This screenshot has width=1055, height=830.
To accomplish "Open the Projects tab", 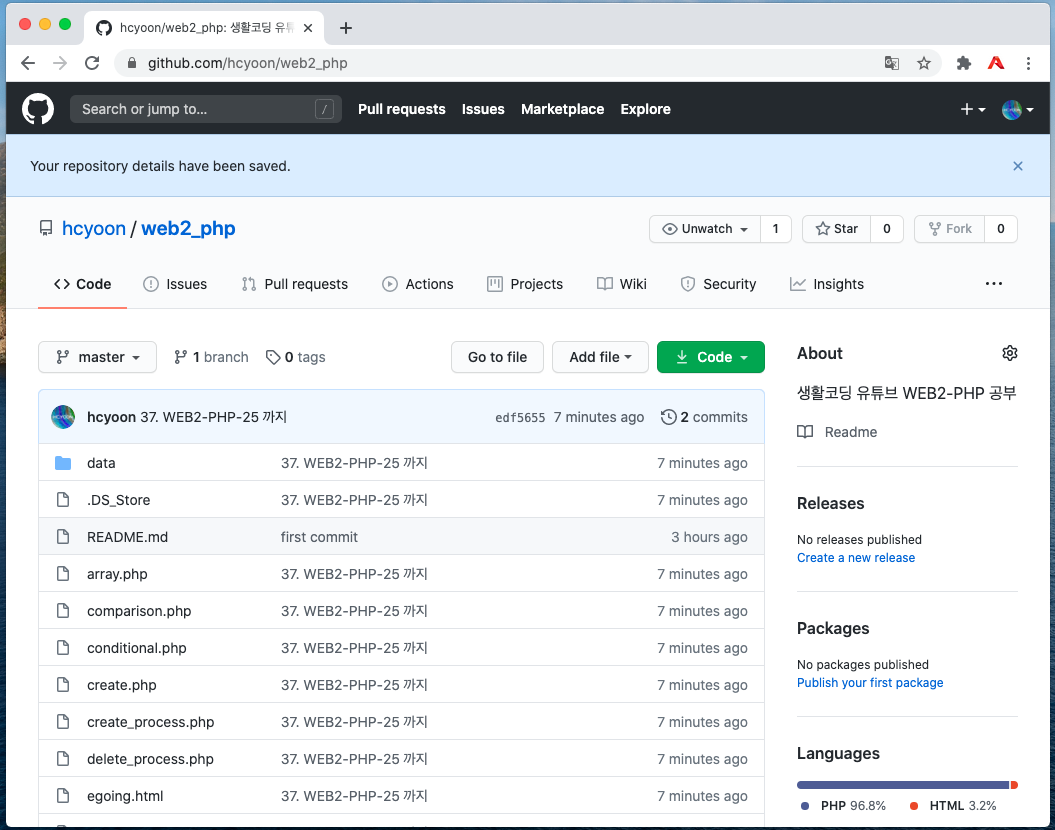I will pyautogui.click(x=525, y=284).
